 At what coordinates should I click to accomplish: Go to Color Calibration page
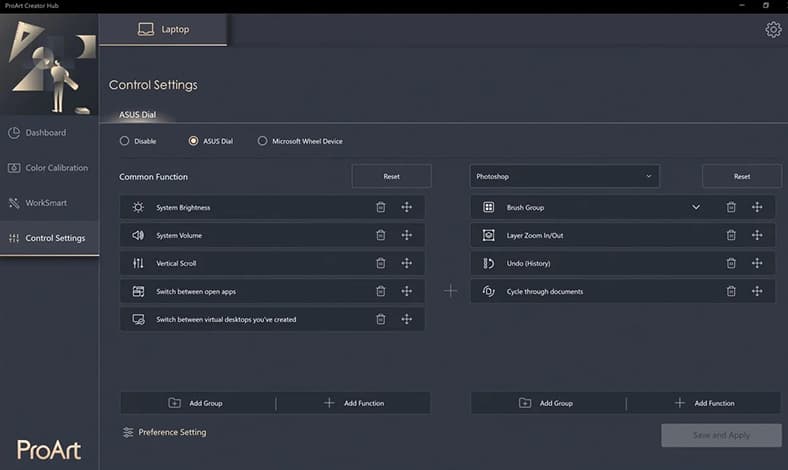[49, 168]
